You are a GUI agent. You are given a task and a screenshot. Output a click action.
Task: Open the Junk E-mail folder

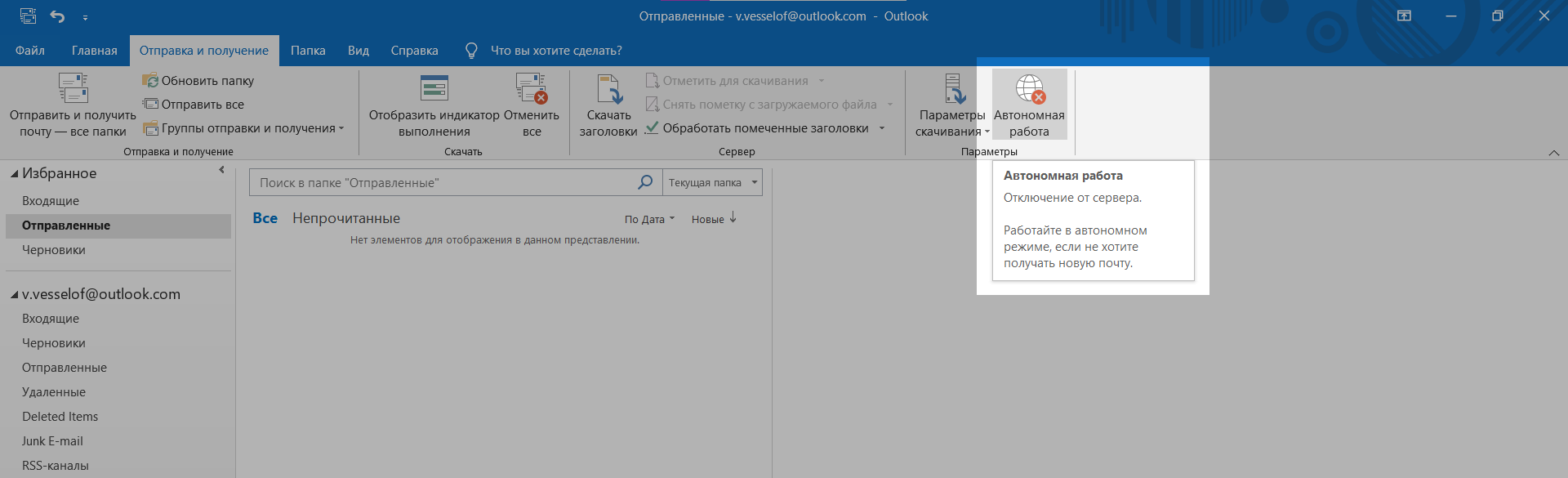click(53, 441)
